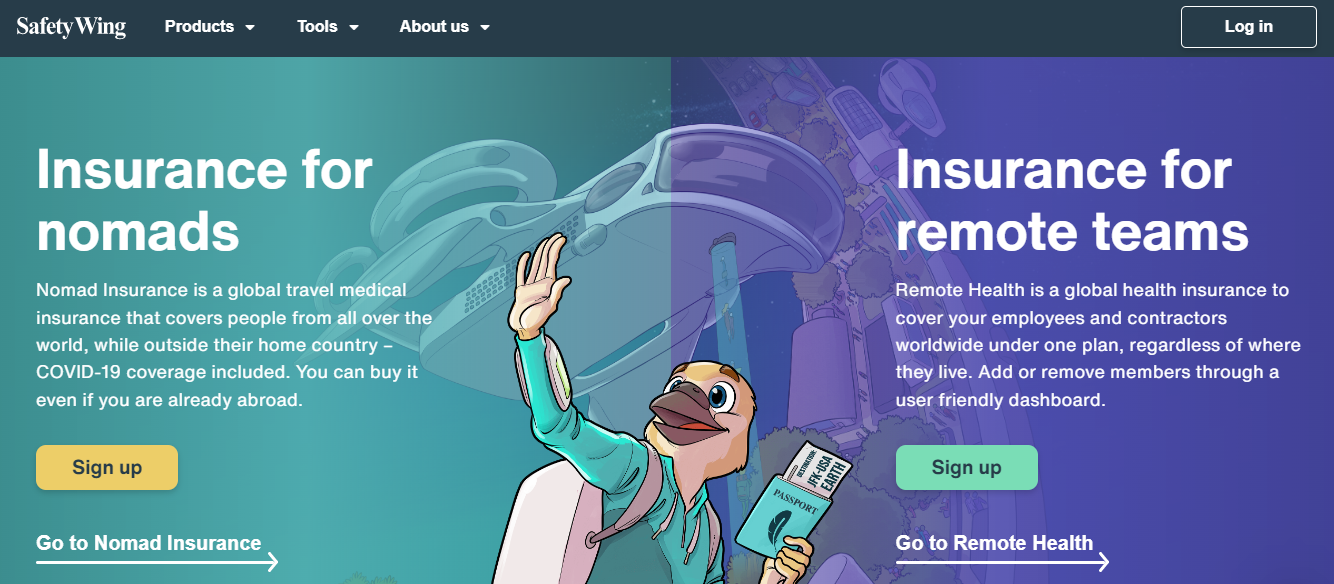The image size is (1334, 584).
Task: Click the Log in button
Action: point(1248,27)
